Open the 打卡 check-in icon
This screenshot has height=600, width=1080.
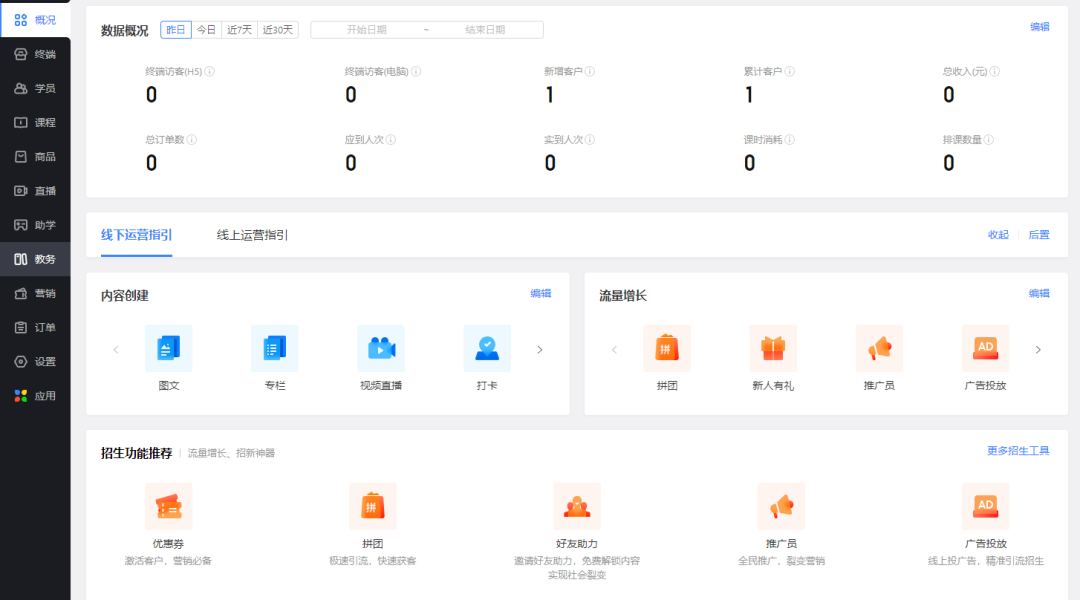pyautogui.click(x=487, y=349)
